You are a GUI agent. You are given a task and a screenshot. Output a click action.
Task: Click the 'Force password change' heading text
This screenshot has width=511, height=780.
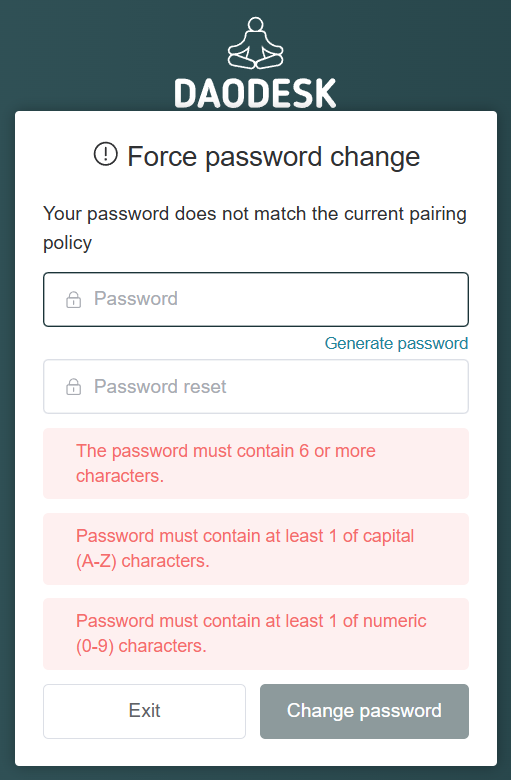(x=274, y=157)
